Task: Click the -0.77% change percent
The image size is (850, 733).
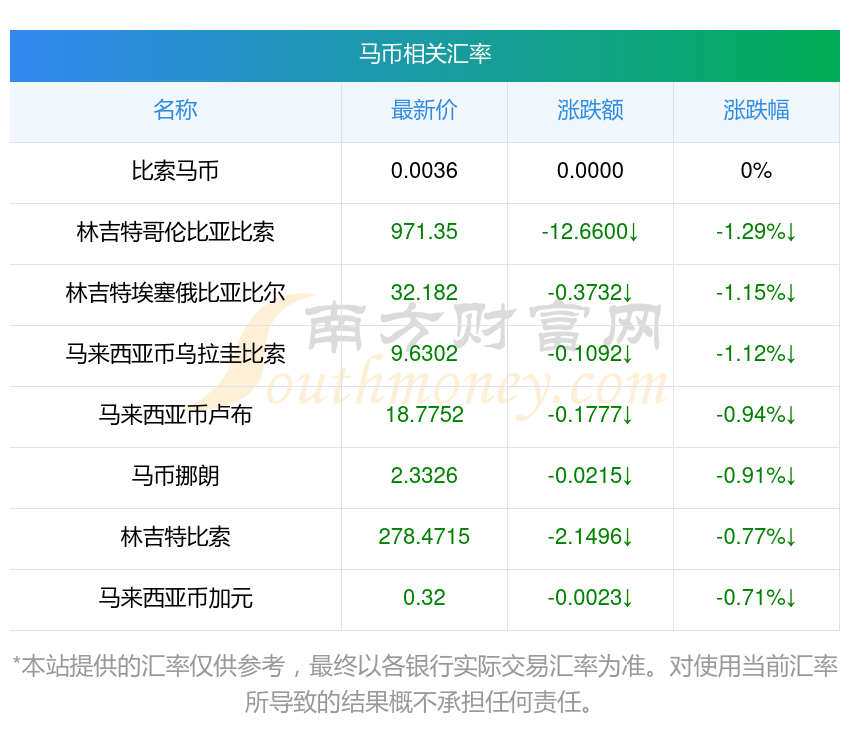Action: point(756,537)
